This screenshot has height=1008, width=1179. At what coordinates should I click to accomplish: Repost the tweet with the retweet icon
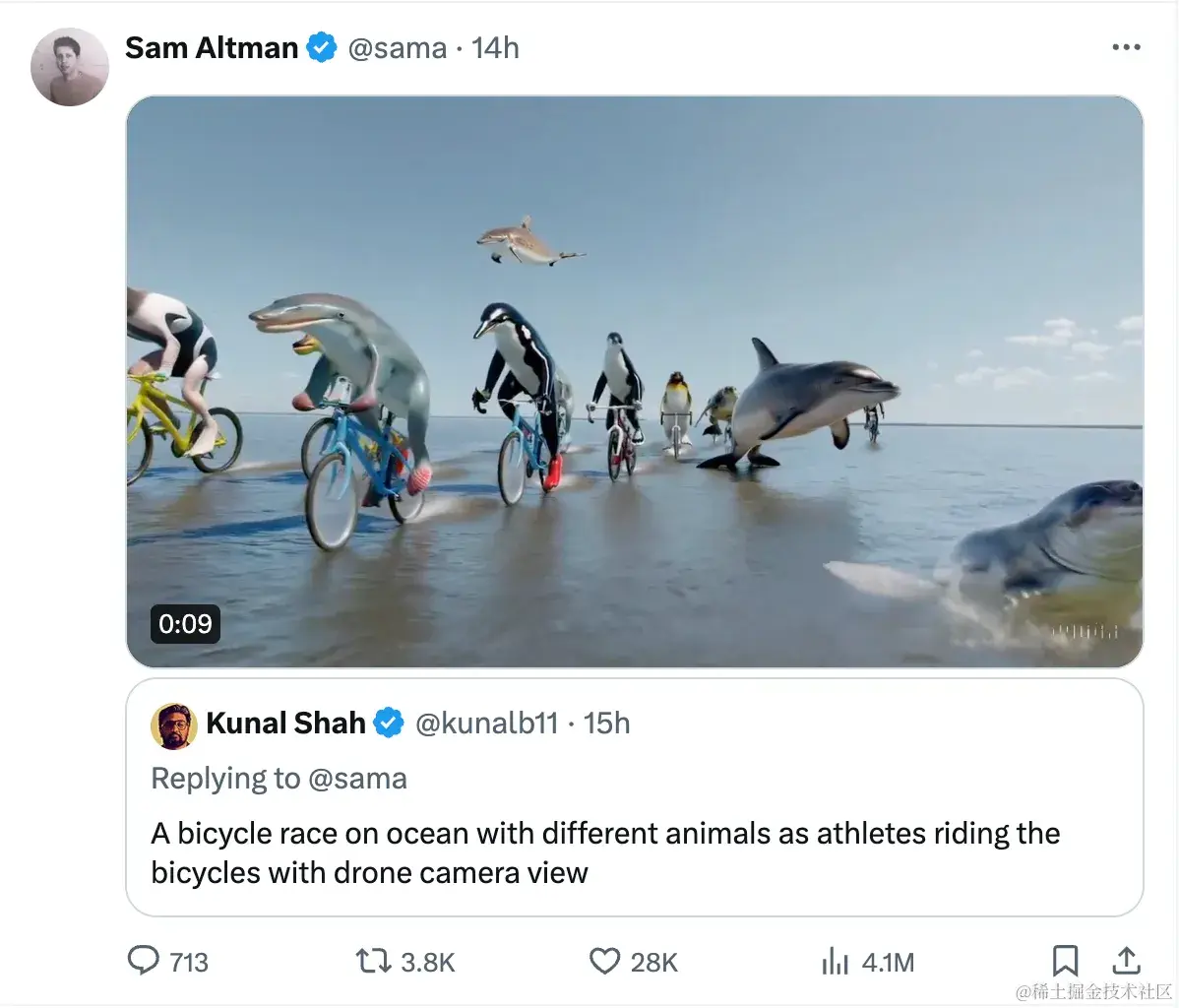pos(373,961)
